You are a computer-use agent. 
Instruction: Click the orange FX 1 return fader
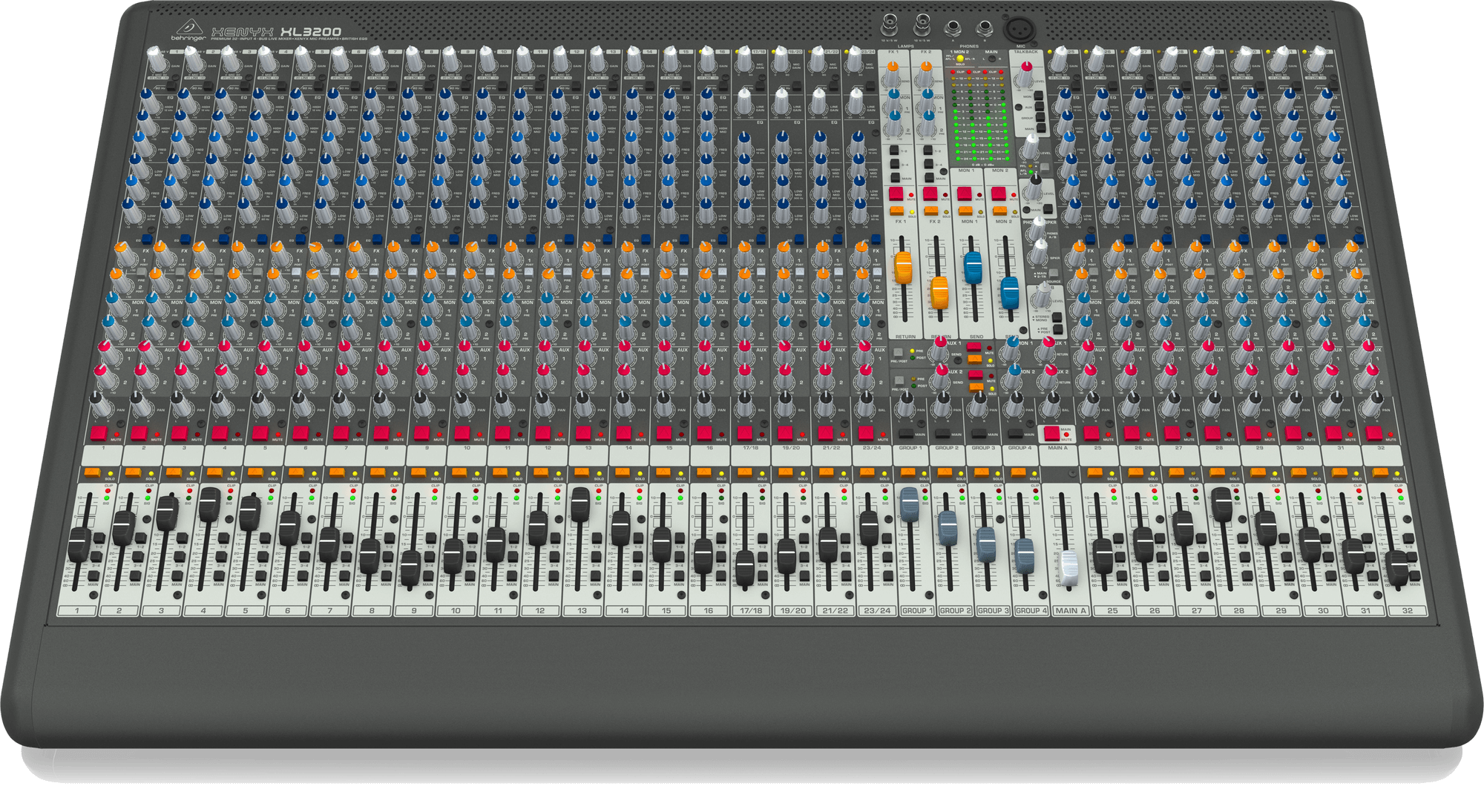click(903, 267)
